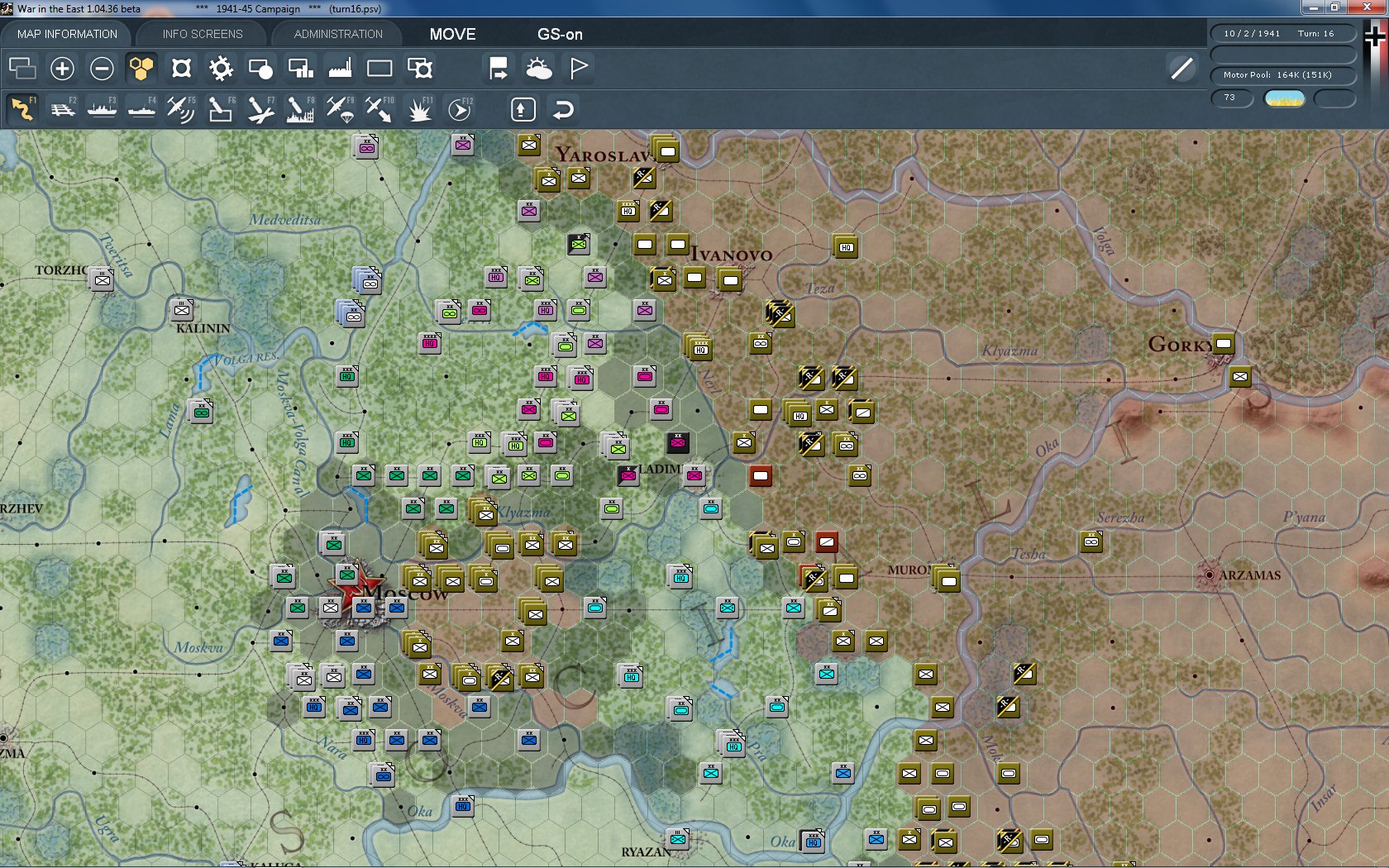
Task: Select the unit counter on Gorky
Action: (1224, 343)
